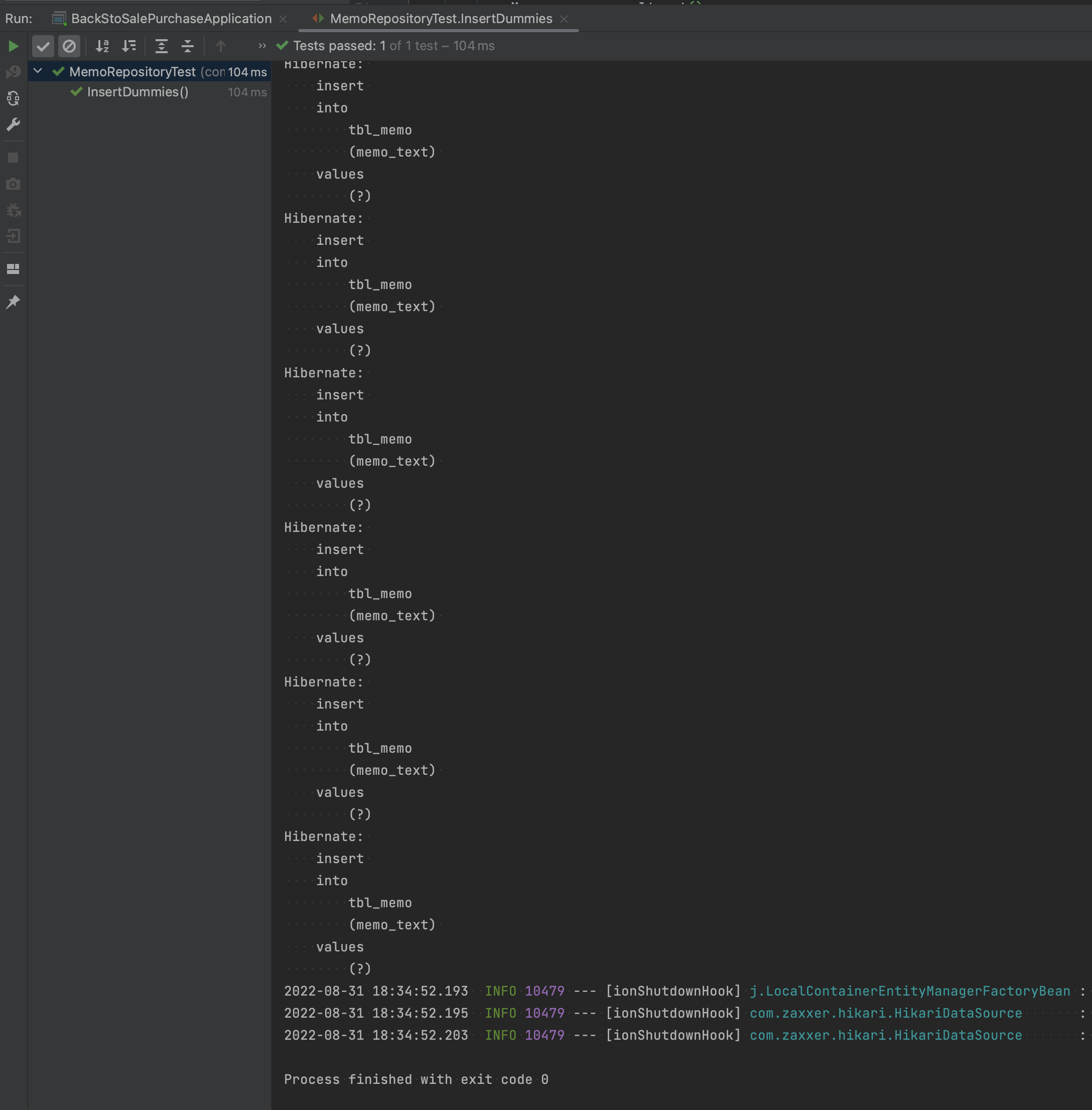Collapse the MemoRepositoryTest tree node

pos(38,71)
